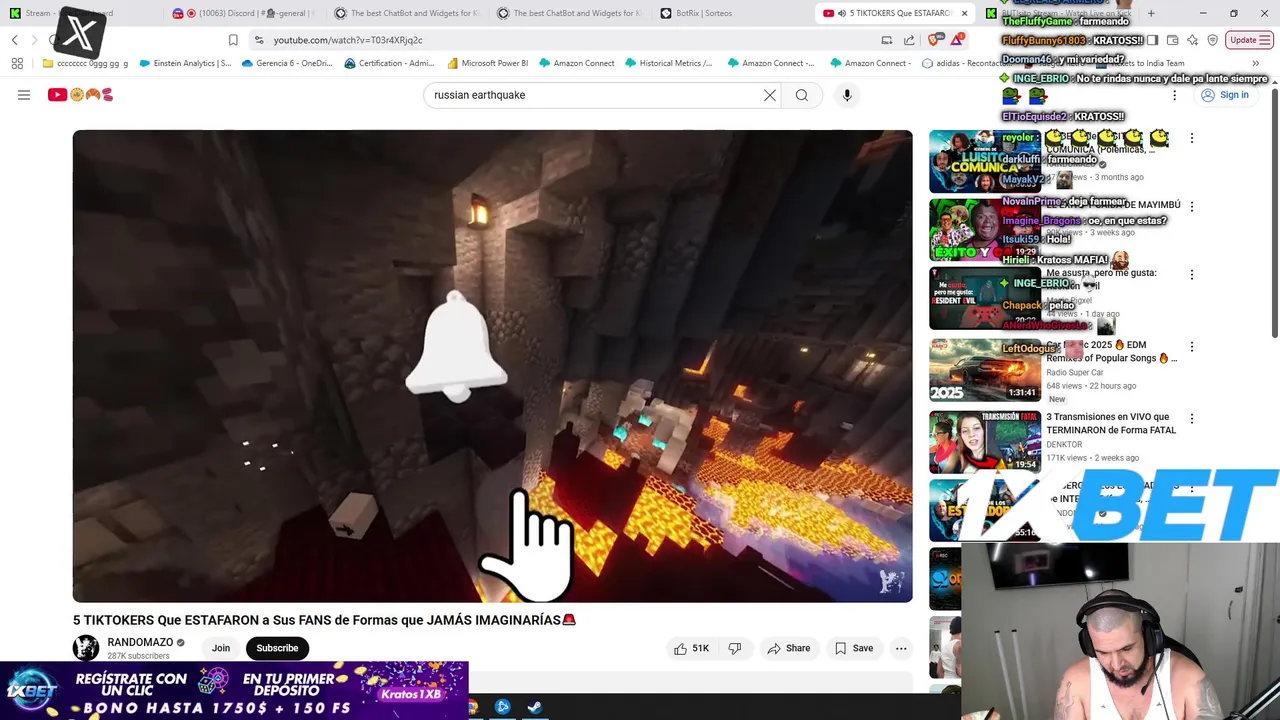
Task: Open more actions ellipsis below video
Action: [x=901, y=648]
